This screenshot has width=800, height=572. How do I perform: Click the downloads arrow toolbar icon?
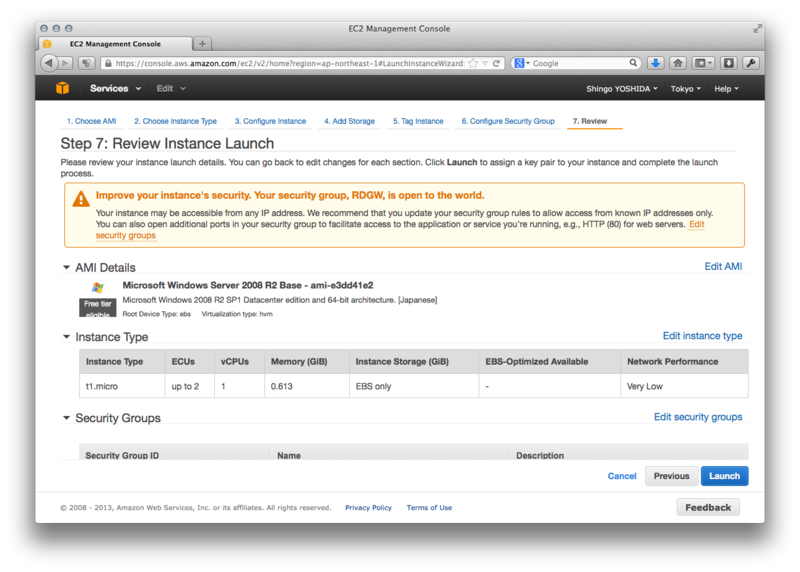(656, 63)
